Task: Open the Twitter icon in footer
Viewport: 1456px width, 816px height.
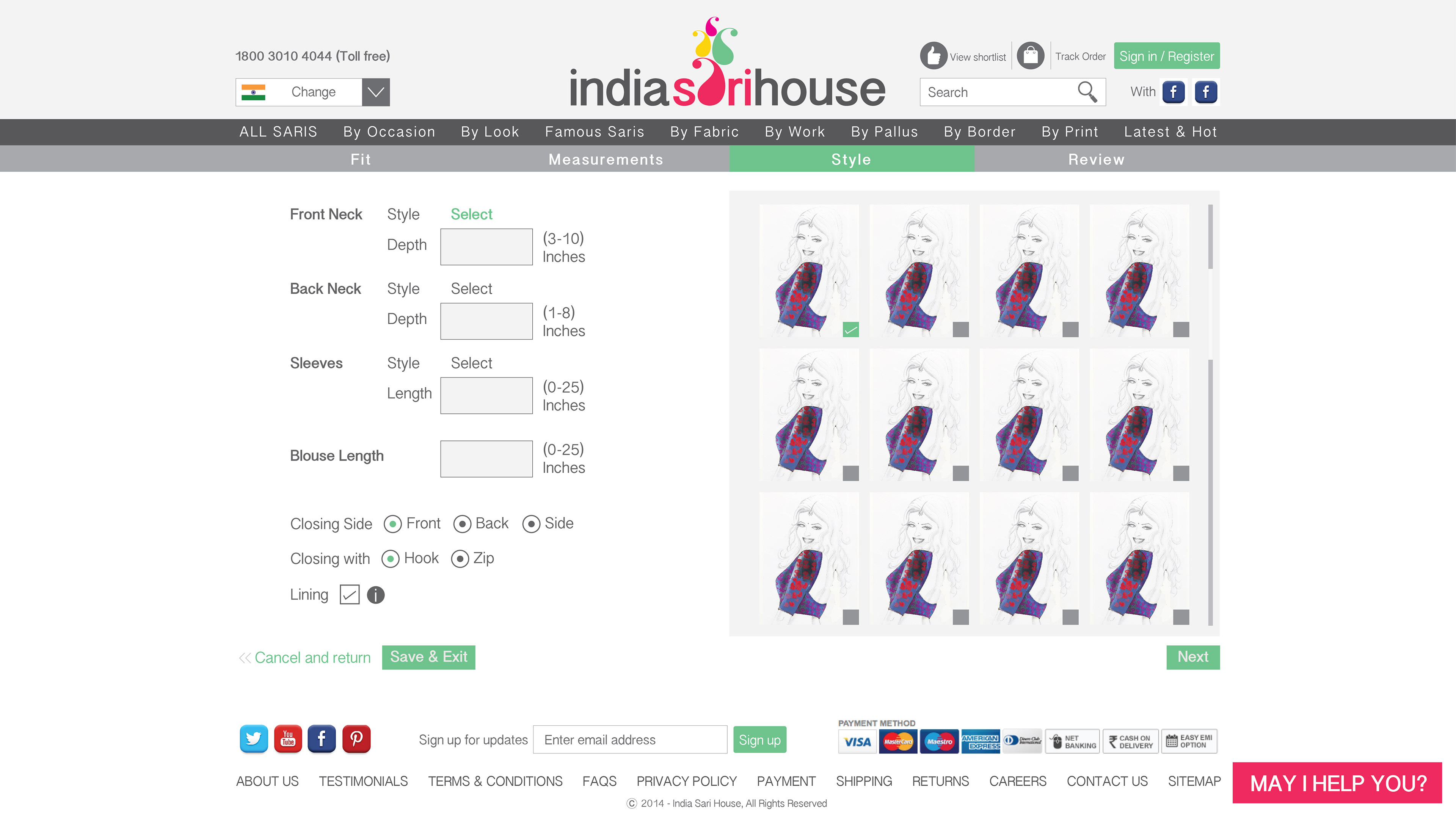Action: pos(254,739)
